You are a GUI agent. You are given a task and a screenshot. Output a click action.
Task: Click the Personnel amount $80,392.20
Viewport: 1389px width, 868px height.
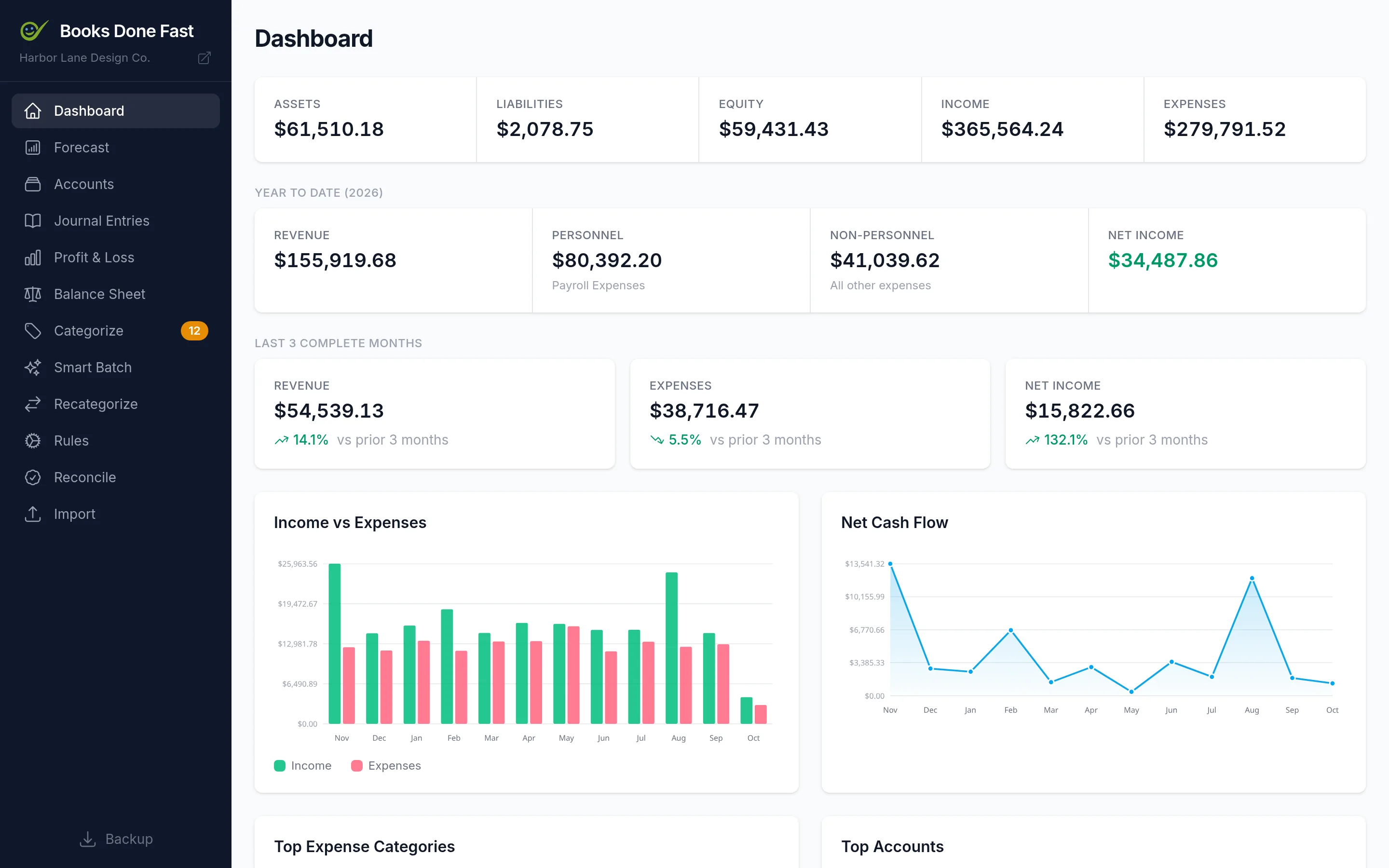click(x=607, y=260)
